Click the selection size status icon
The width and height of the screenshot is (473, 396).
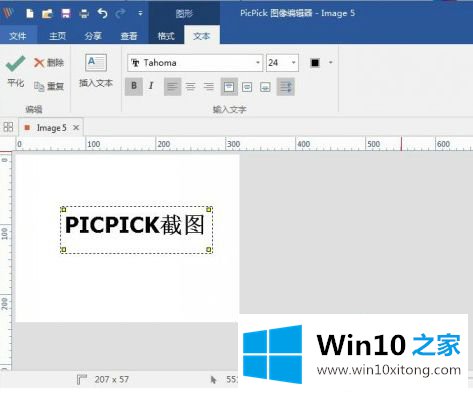coord(81,380)
